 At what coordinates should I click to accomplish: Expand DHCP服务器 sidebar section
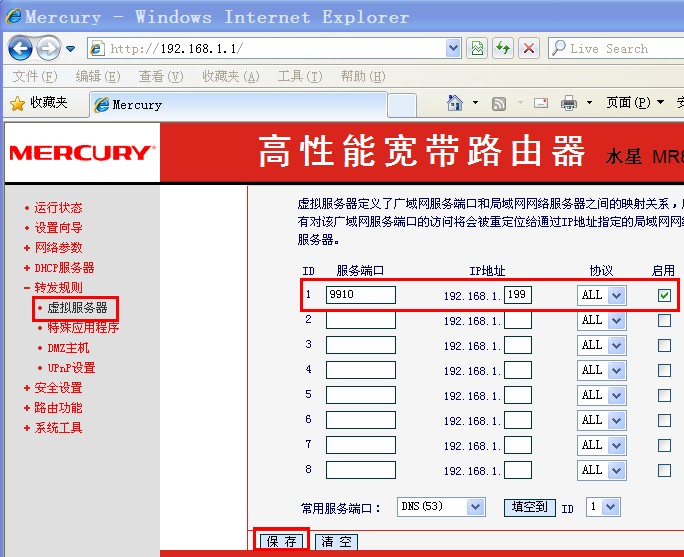click(64, 267)
